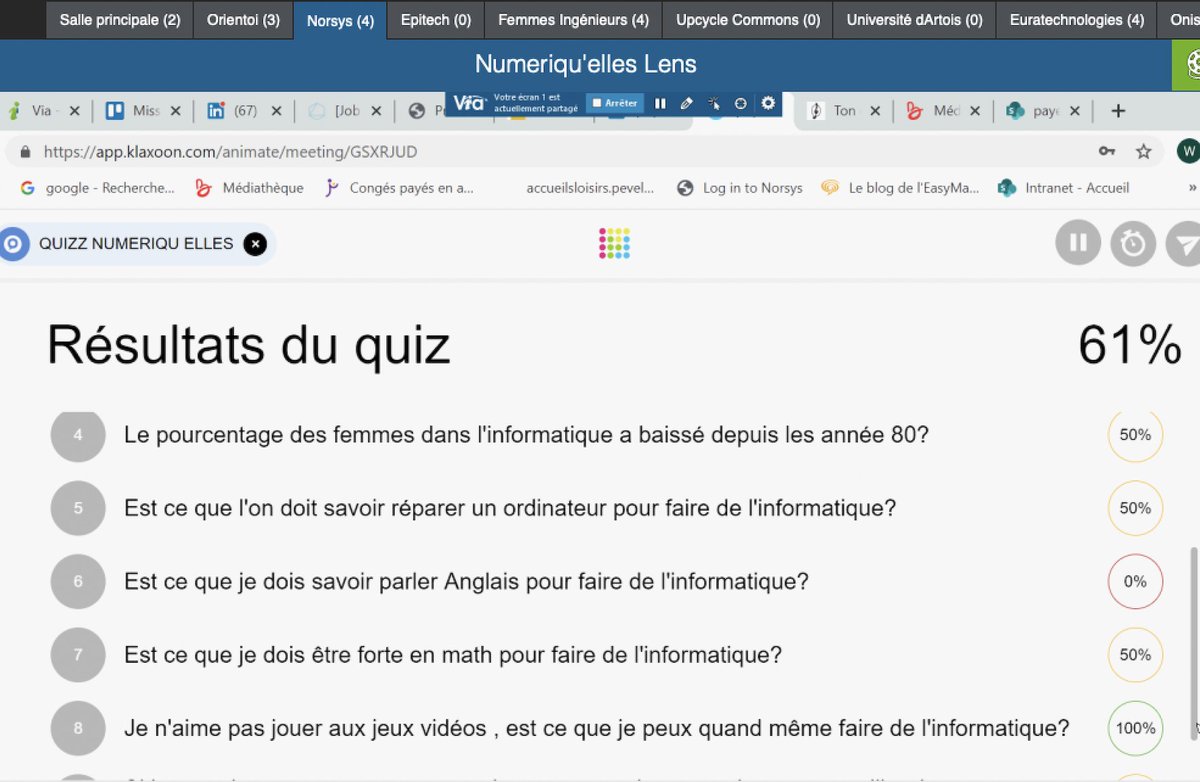The height and width of the screenshot is (782, 1200).
Task: Select quiz question 5 number circle
Action: pyautogui.click(x=78, y=508)
